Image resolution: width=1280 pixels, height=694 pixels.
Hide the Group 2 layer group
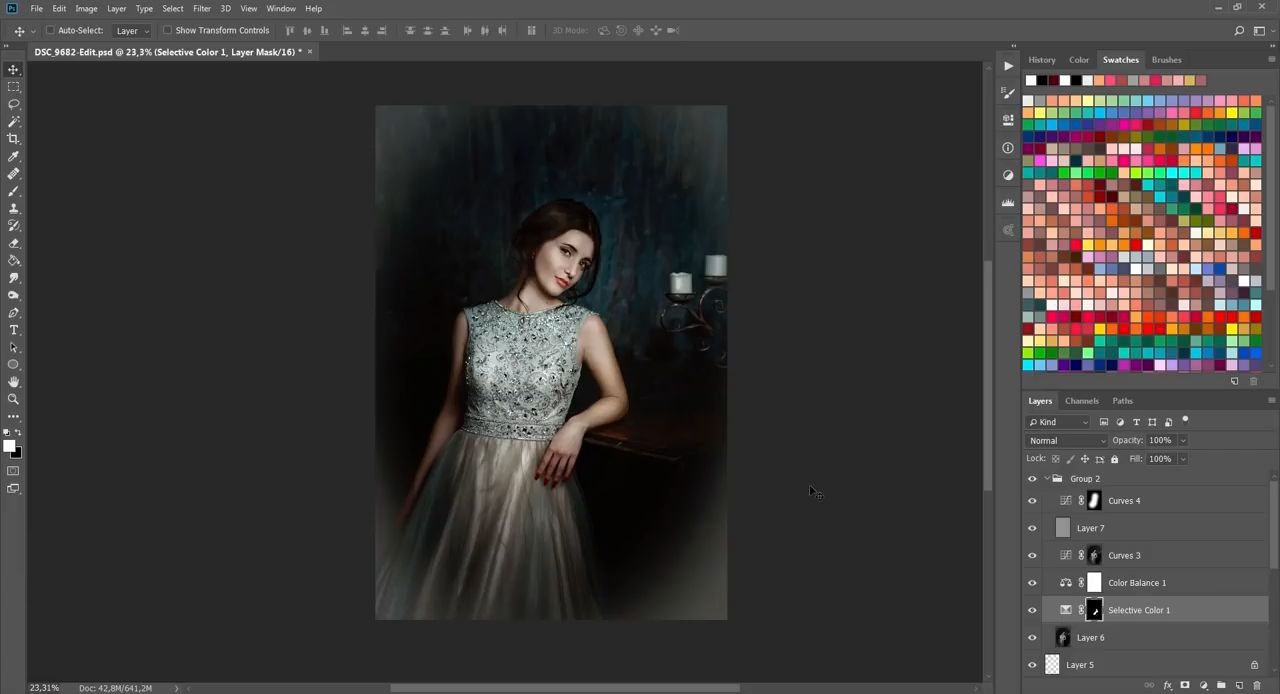pyautogui.click(x=1032, y=479)
